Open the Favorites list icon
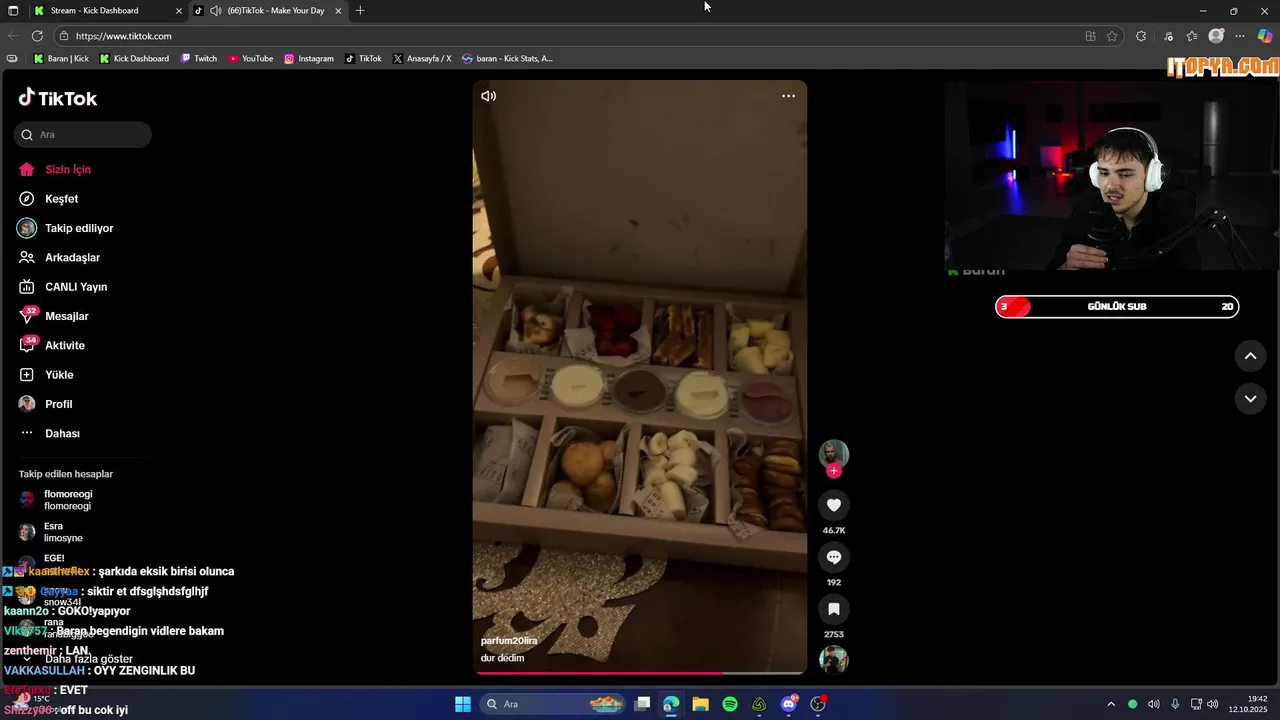This screenshot has height=720, width=1280. click(1192, 36)
